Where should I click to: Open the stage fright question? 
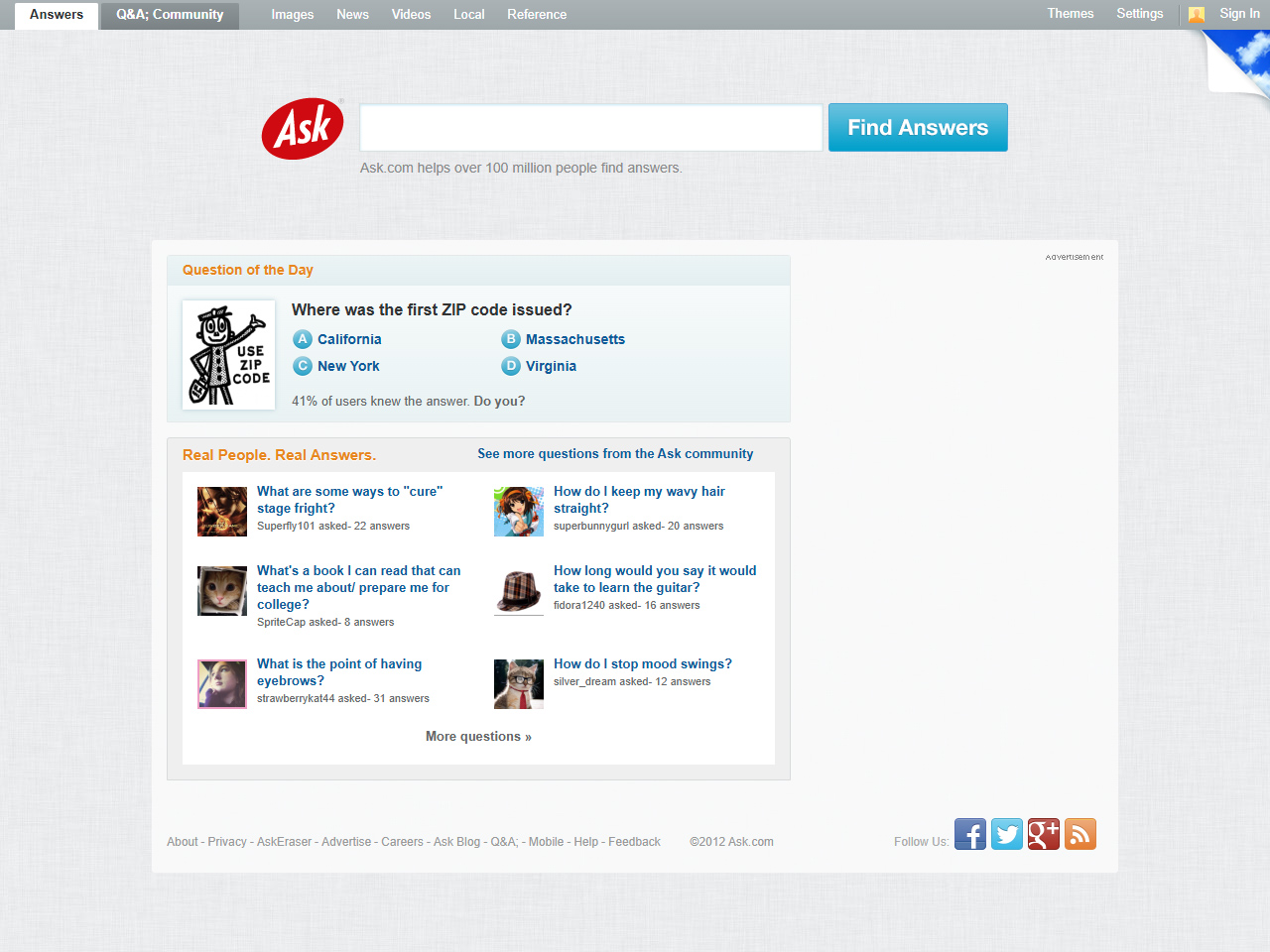click(350, 500)
